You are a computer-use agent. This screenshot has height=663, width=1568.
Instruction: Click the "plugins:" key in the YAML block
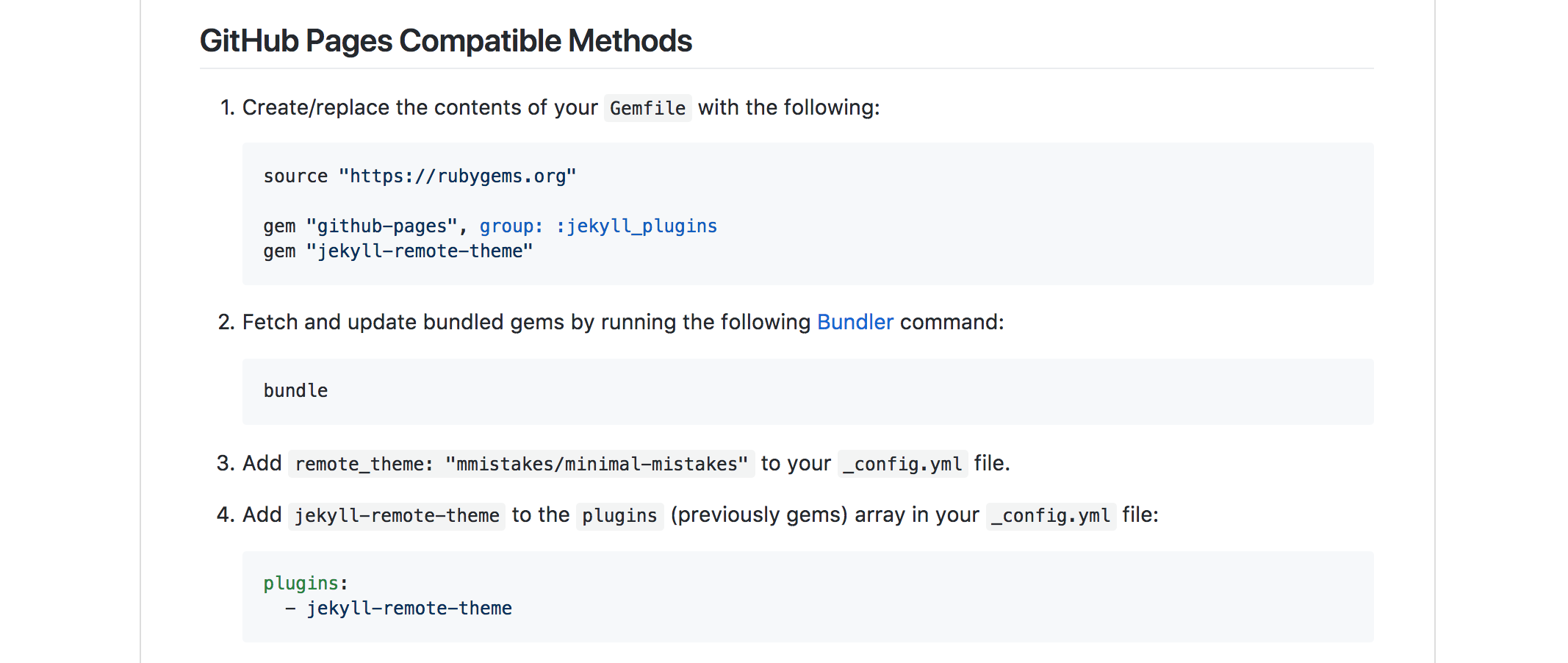(306, 584)
